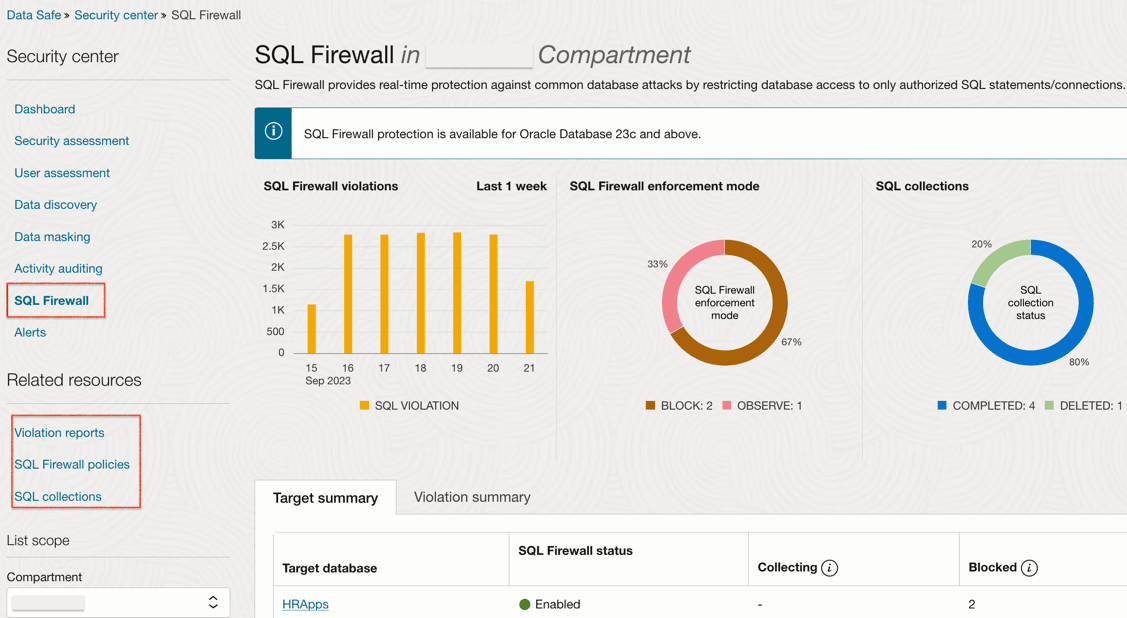Image resolution: width=1127 pixels, height=618 pixels.
Task: Click the Sep 19 violations bar
Action: 457,293
